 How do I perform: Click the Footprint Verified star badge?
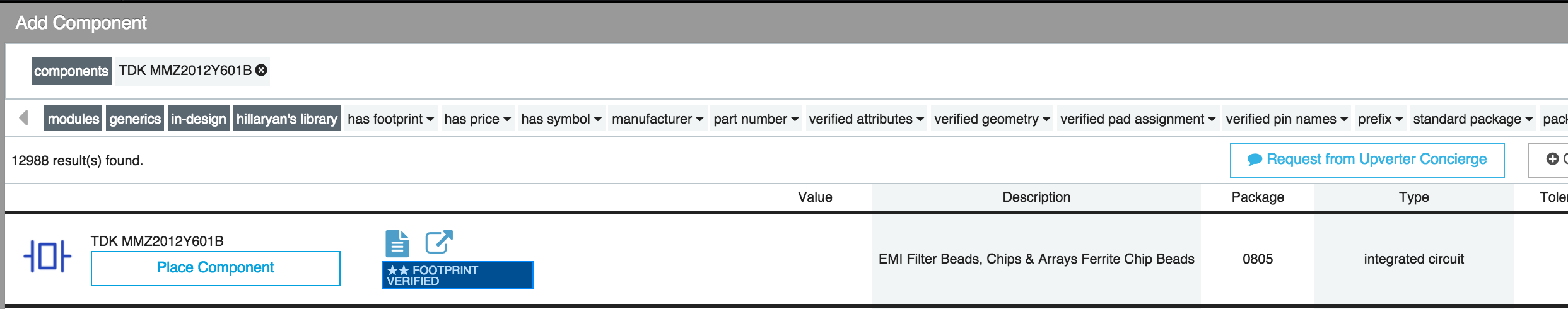click(x=458, y=275)
